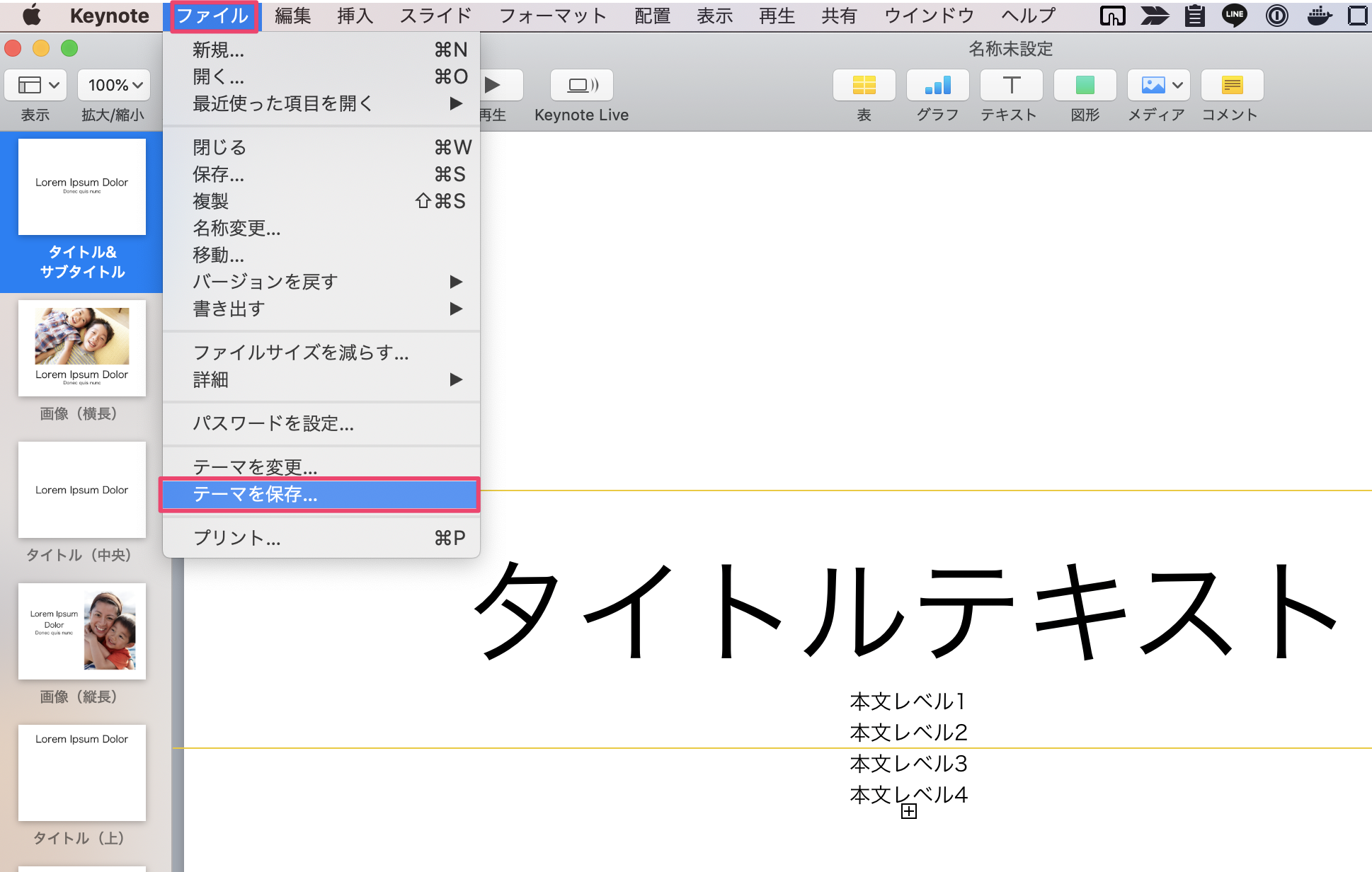Add a comment using the コメント icon
The image size is (1372, 872).
pyautogui.click(x=1231, y=85)
